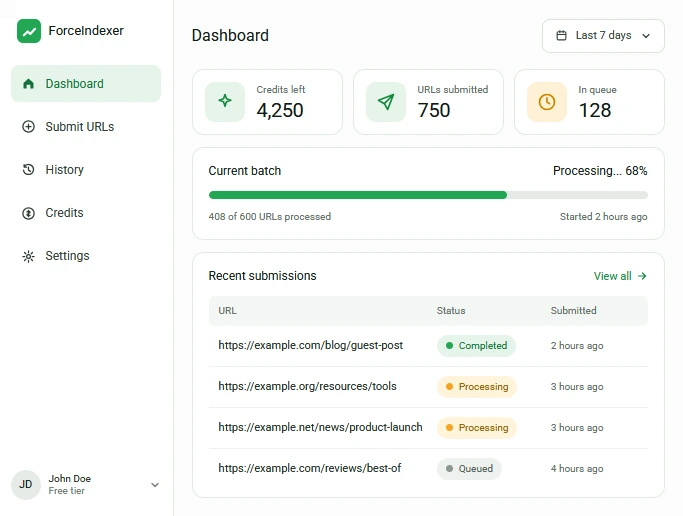This screenshot has width=683, height=516.
Task: Click the Free tier label
Action: (67, 491)
